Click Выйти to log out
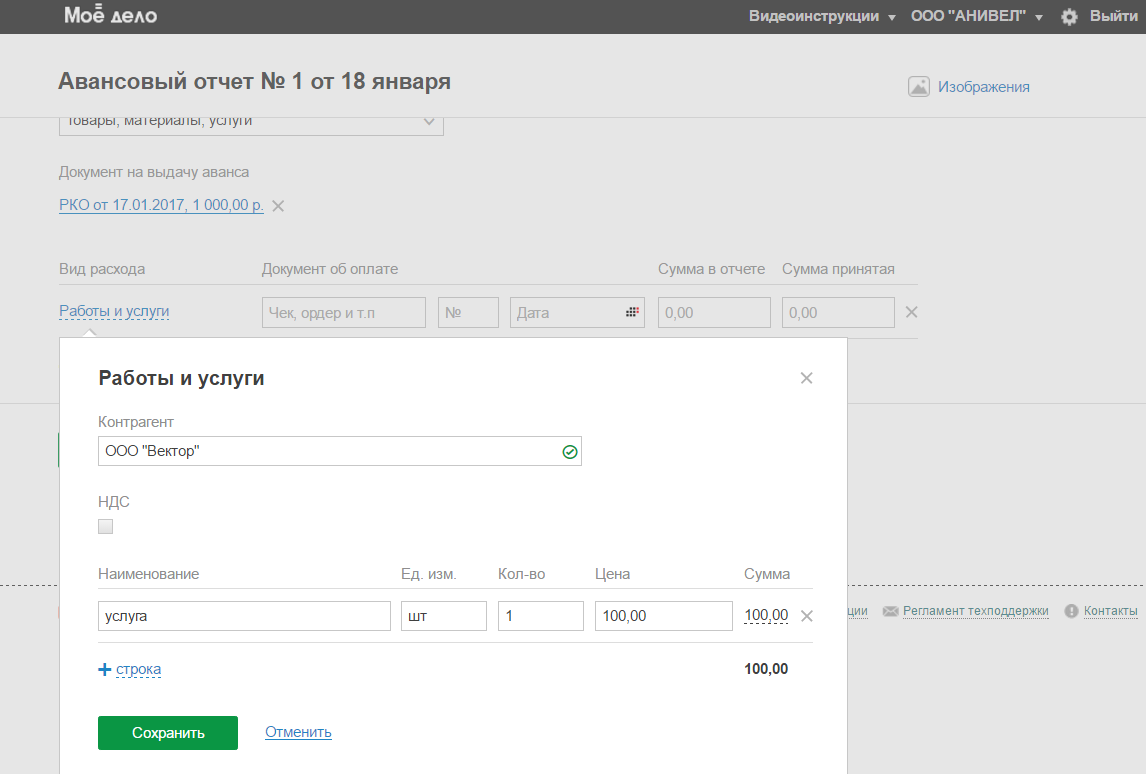 click(1113, 17)
